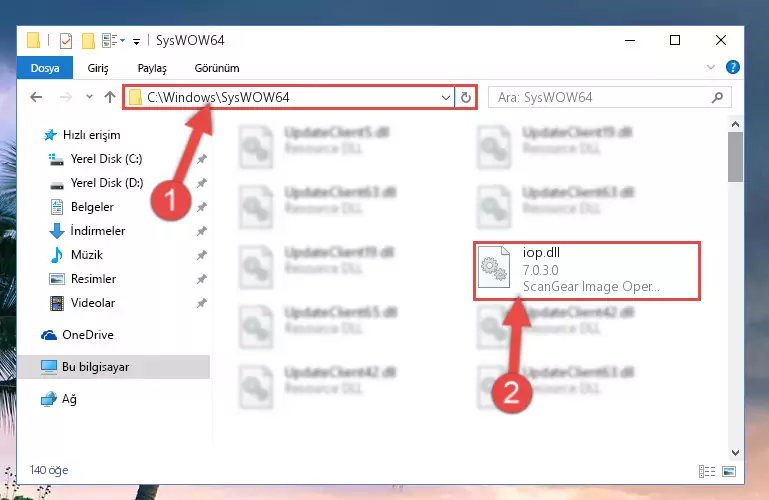Click the search magnifier icon

click(718, 98)
